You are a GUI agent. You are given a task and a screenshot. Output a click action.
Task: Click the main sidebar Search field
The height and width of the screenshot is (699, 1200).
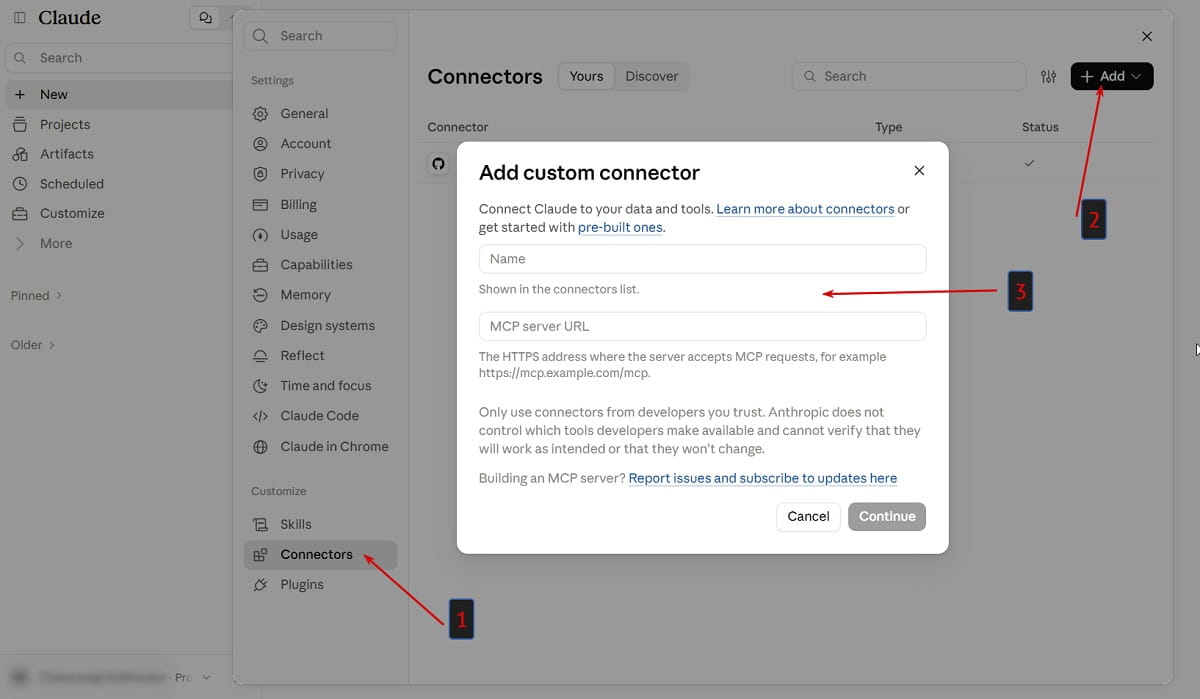pos(118,58)
